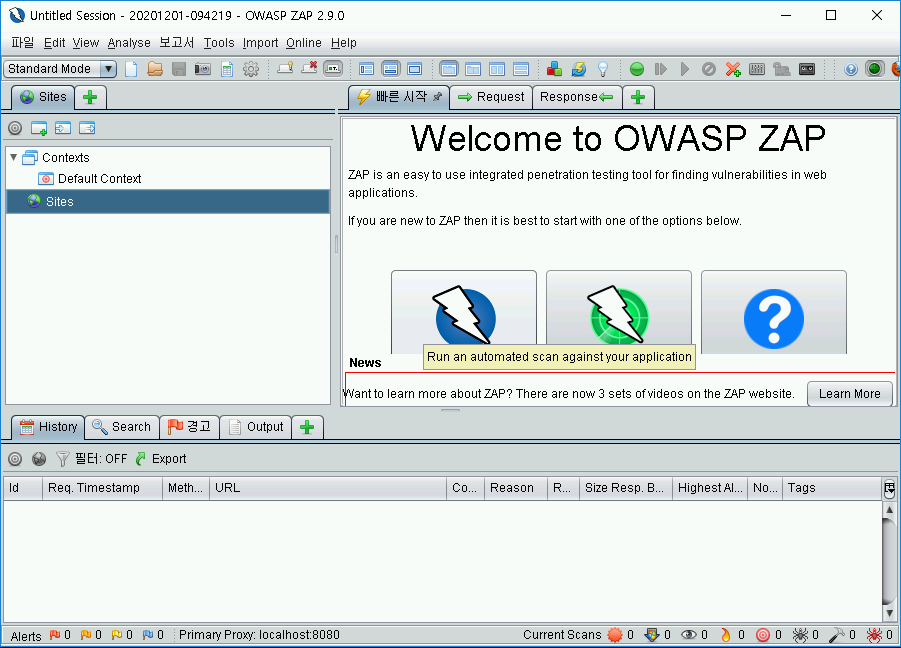
Task: Click the lightbulb tips icon
Action: tap(603, 69)
